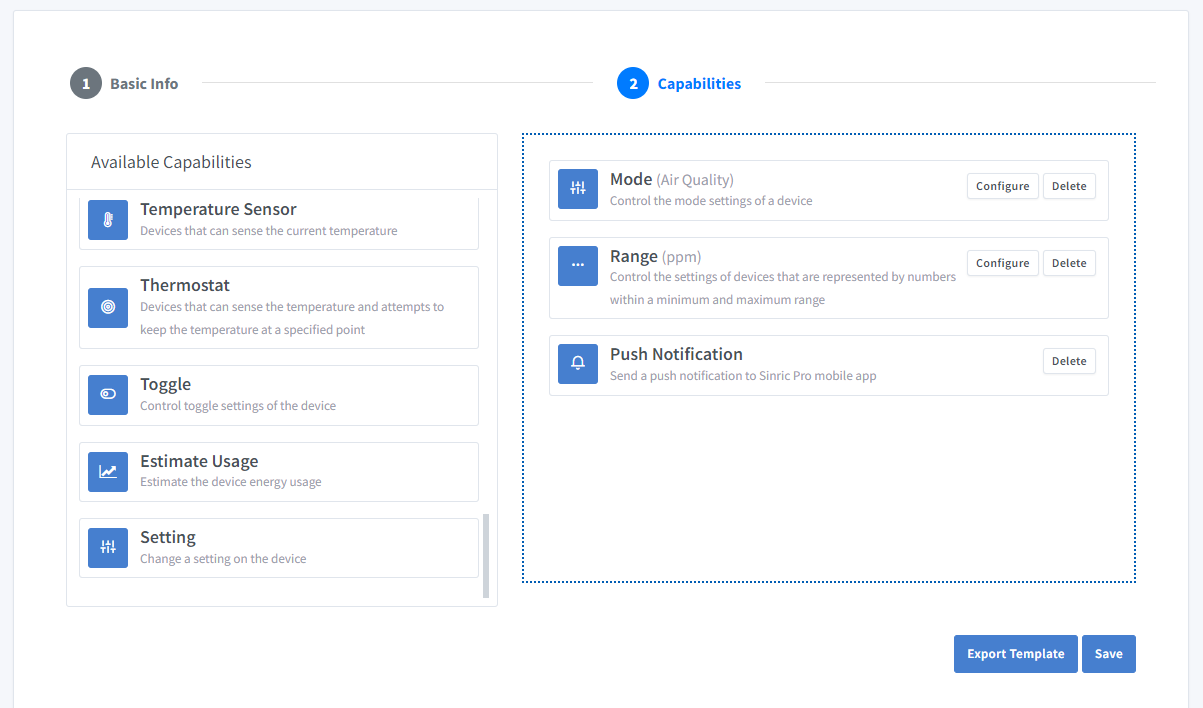Delete the Mode Air Quality capability
The height and width of the screenshot is (708, 1203).
click(1069, 186)
